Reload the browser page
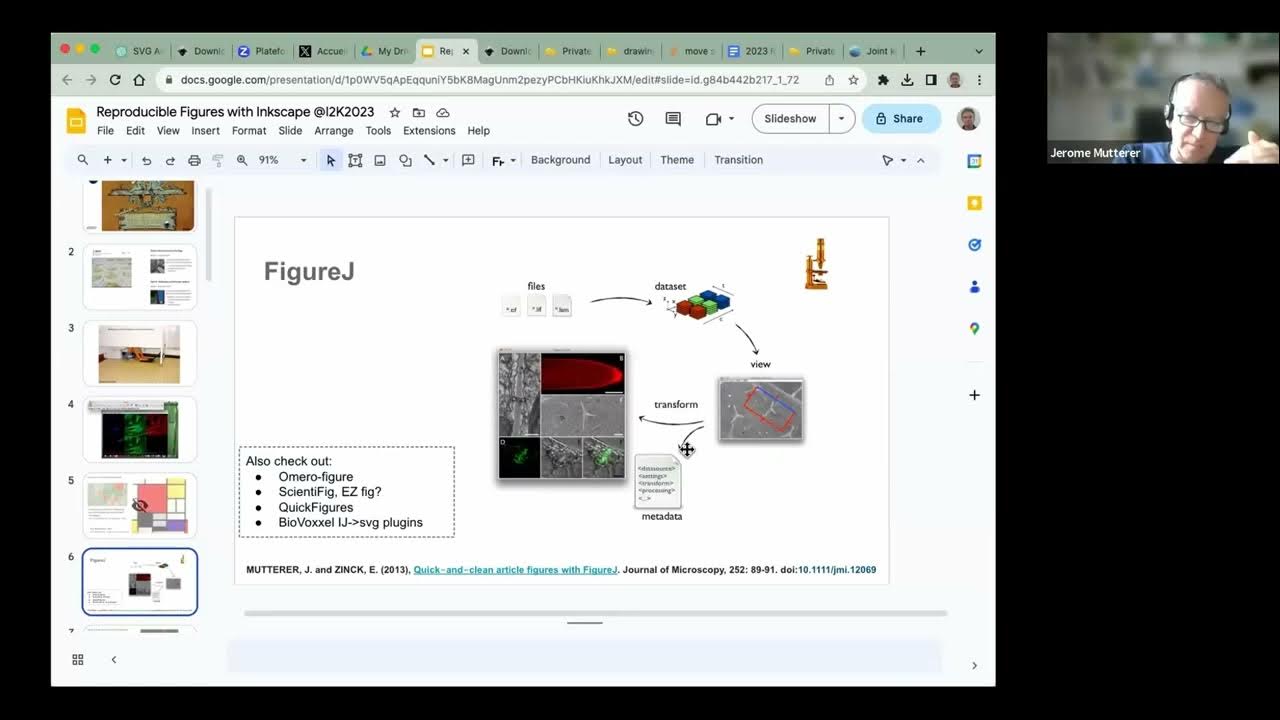The image size is (1280, 720). pos(115,80)
